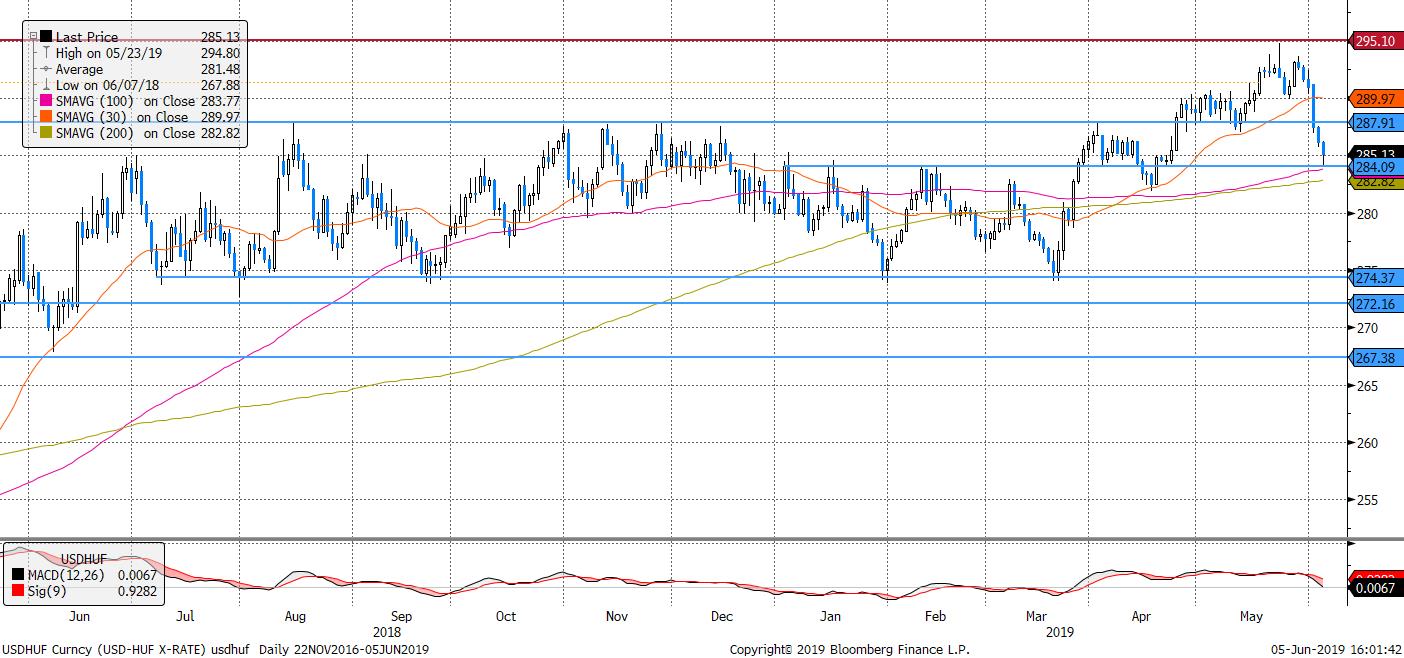Click the 2019 year label on time axis
Viewport: 1404px width, 658px height.
1060,632
